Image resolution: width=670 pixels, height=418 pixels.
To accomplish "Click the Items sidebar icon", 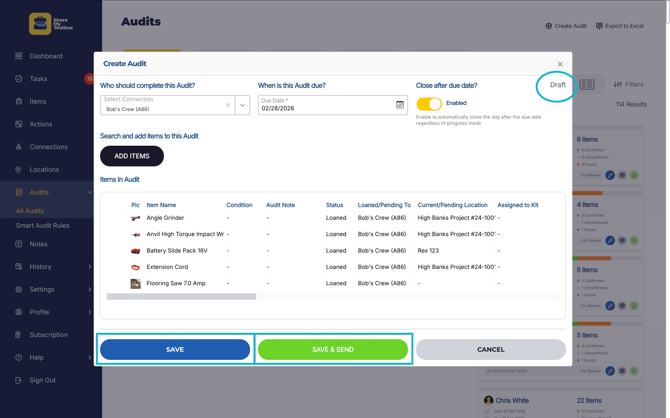I will 18,101.
